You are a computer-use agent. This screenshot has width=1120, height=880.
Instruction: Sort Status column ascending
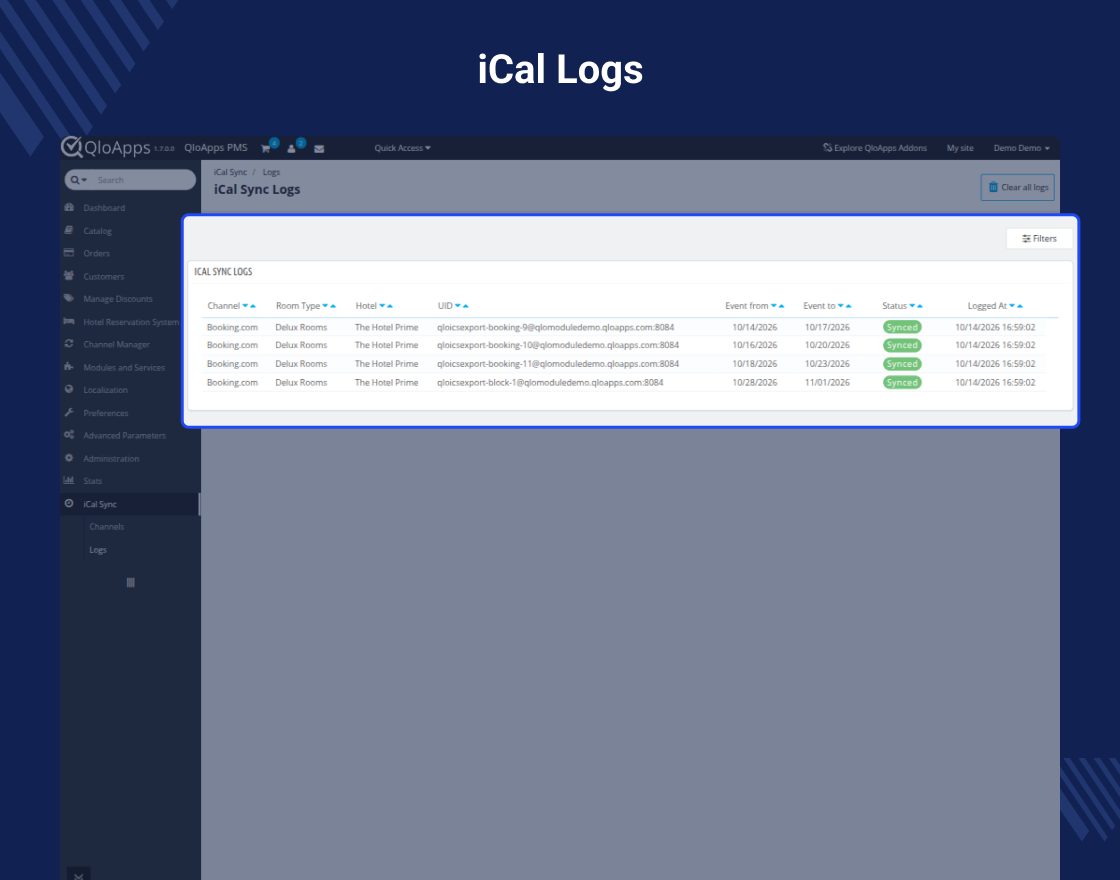coord(920,306)
